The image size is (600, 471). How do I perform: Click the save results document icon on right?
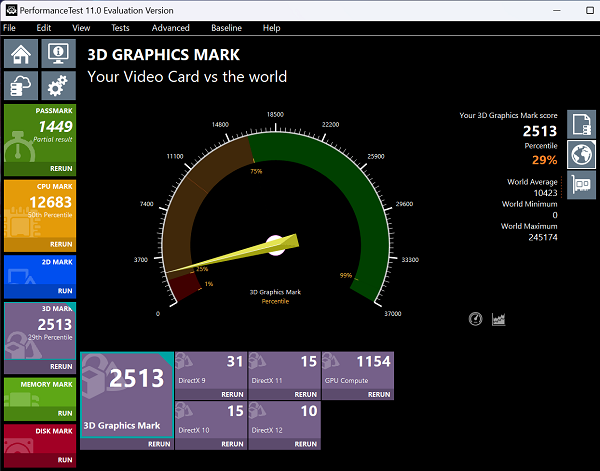581,124
